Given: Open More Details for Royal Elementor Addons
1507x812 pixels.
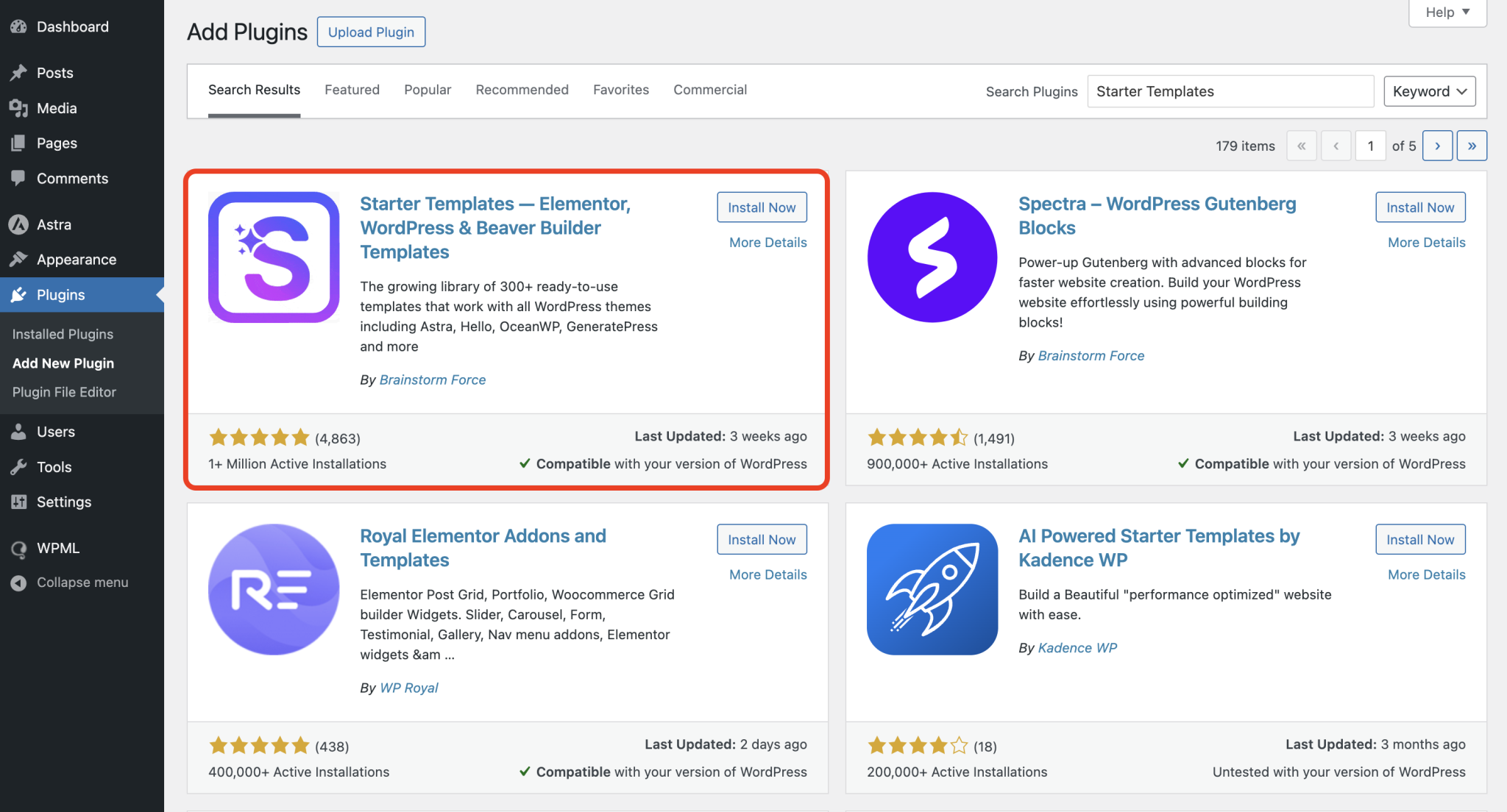Looking at the screenshot, I should point(767,574).
